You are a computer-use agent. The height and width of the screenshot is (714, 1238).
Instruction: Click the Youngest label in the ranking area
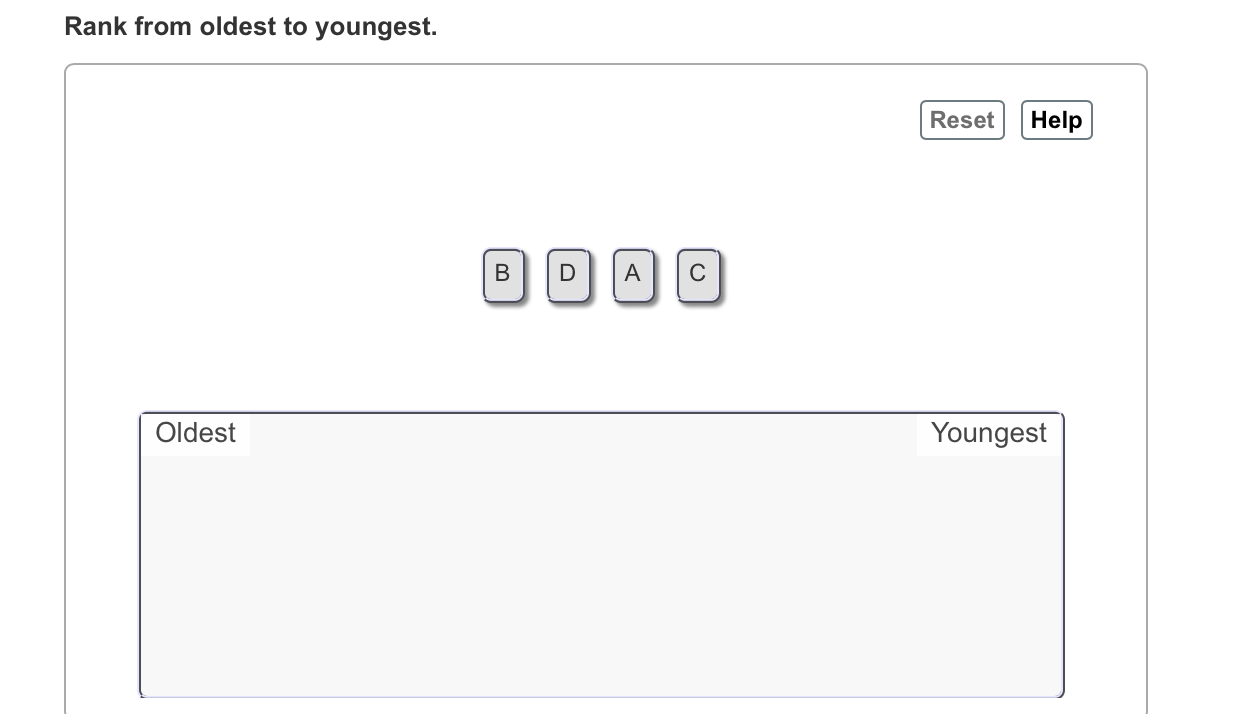click(988, 433)
